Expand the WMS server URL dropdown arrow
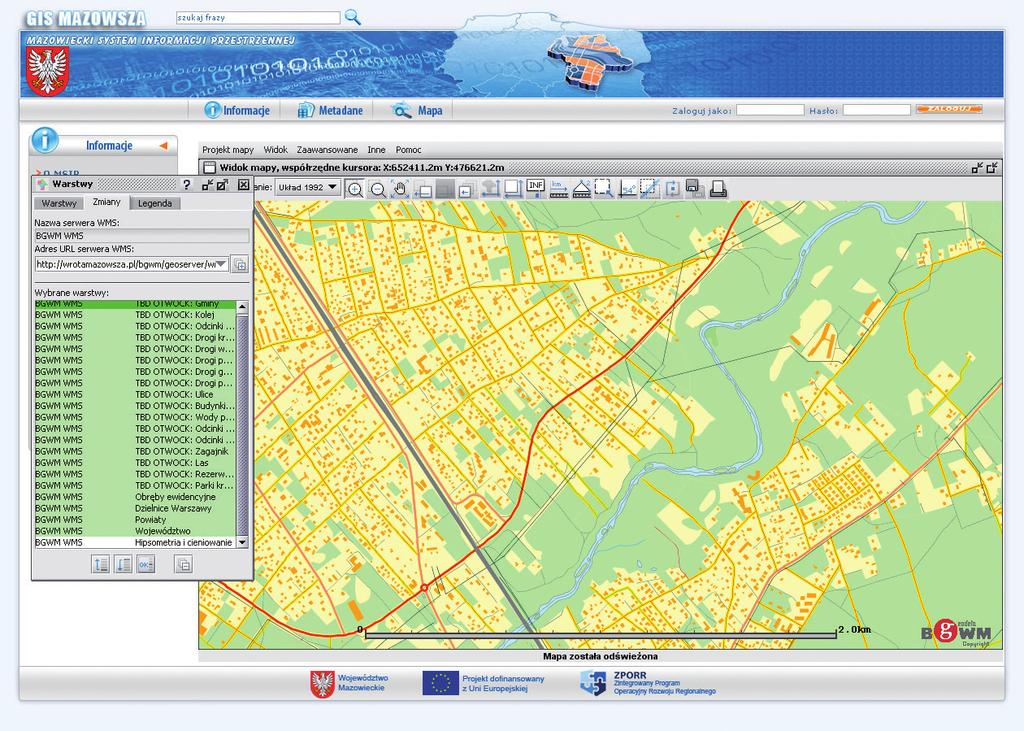This screenshot has width=1024, height=731. (x=222, y=265)
